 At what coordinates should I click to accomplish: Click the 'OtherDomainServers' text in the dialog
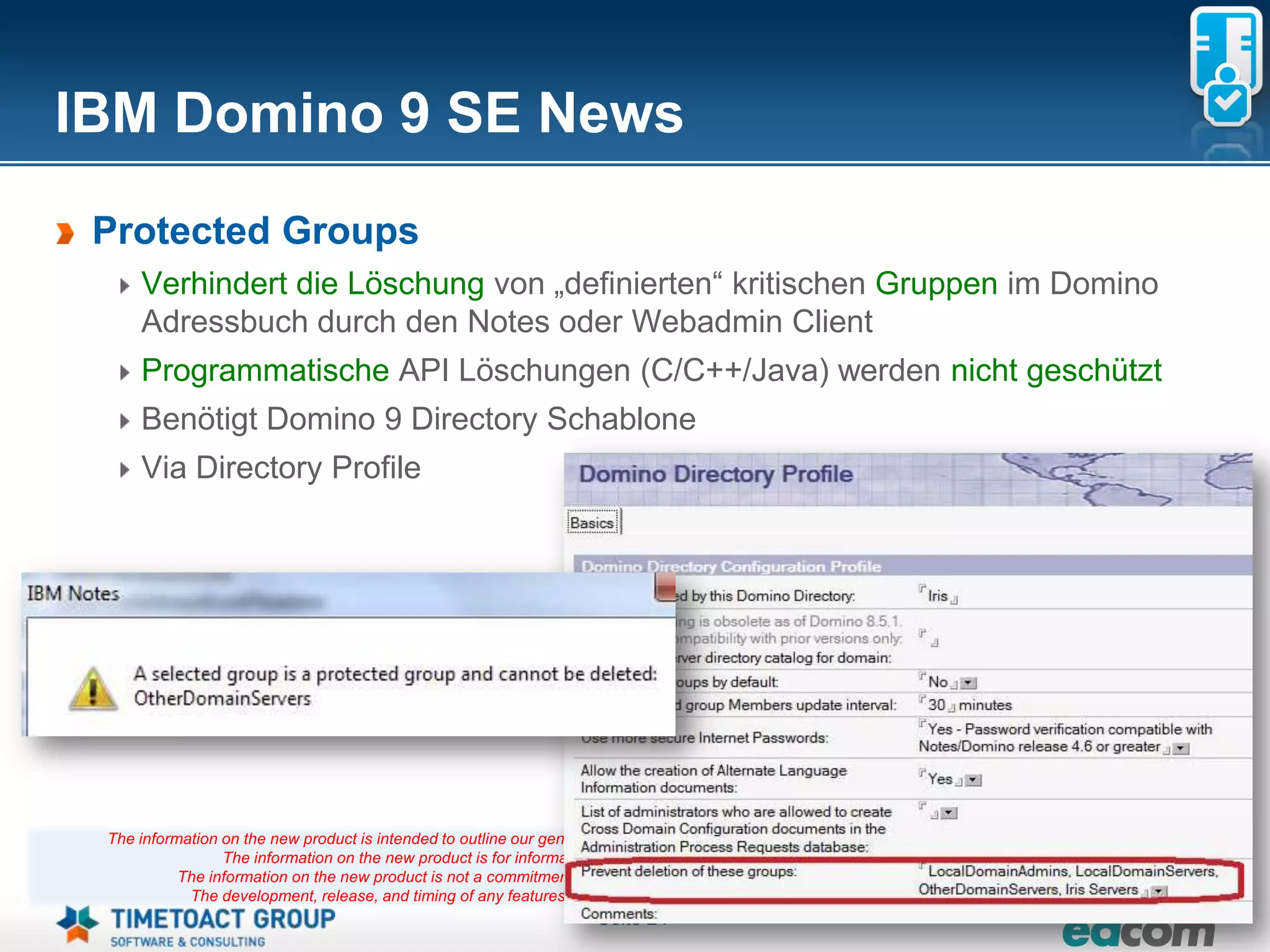click(223, 699)
